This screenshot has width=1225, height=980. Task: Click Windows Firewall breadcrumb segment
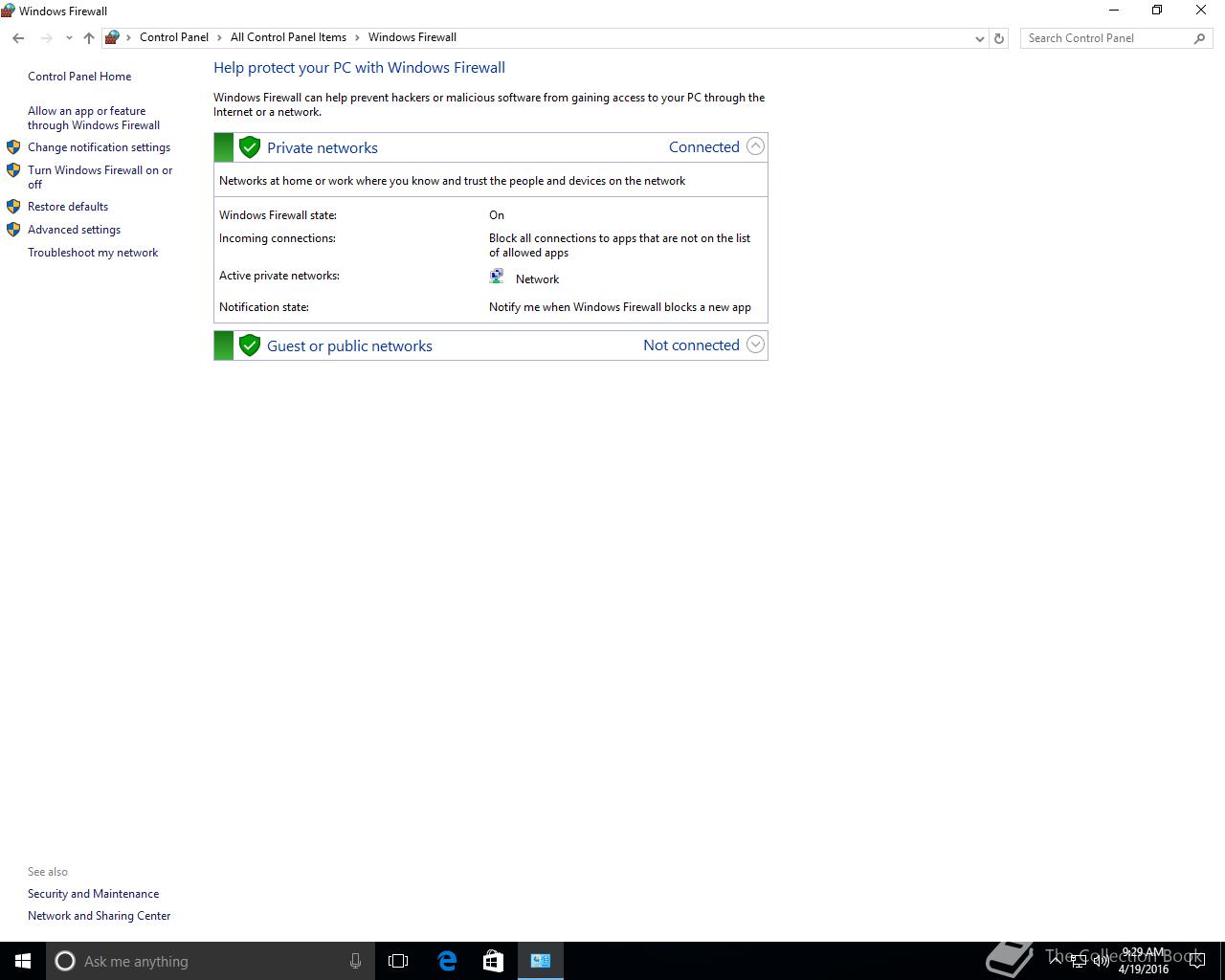click(x=412, y=37)
